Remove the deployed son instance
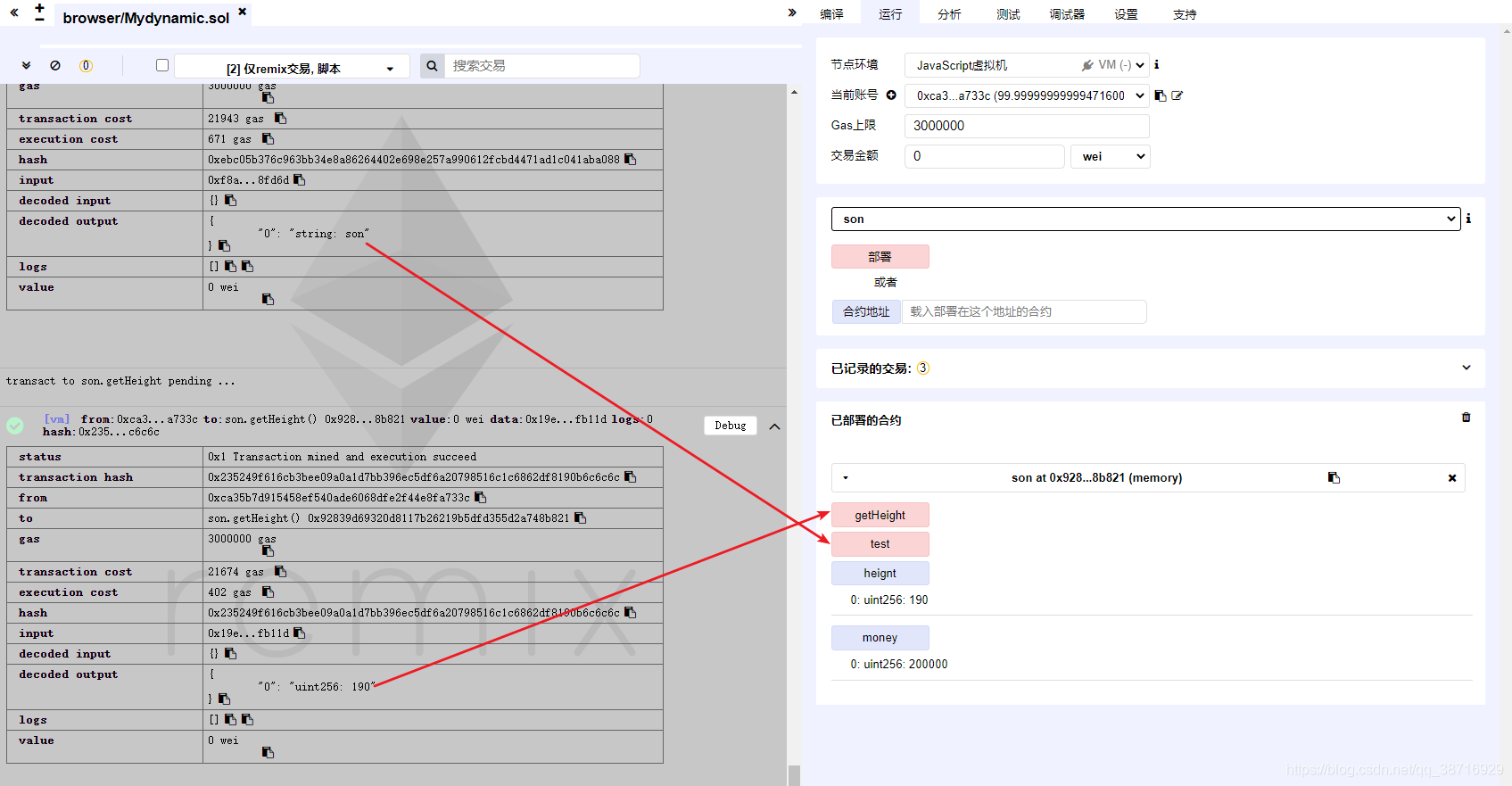 click(x=1452, y=478)
